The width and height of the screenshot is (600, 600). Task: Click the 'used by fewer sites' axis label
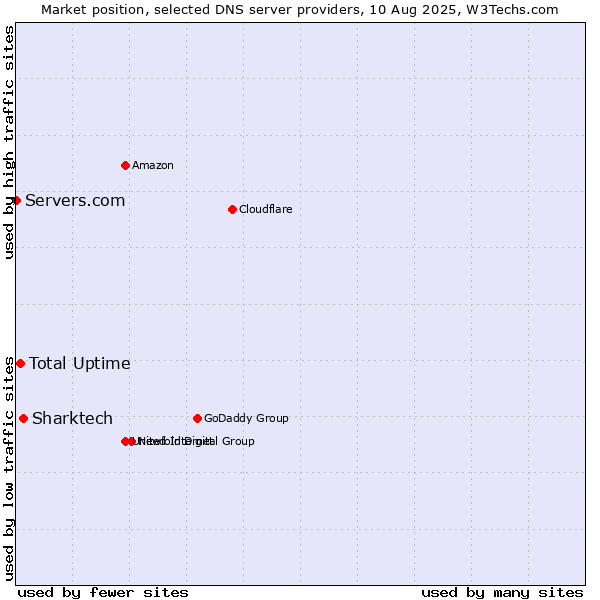pyautogui.click(x=103, y=593)
